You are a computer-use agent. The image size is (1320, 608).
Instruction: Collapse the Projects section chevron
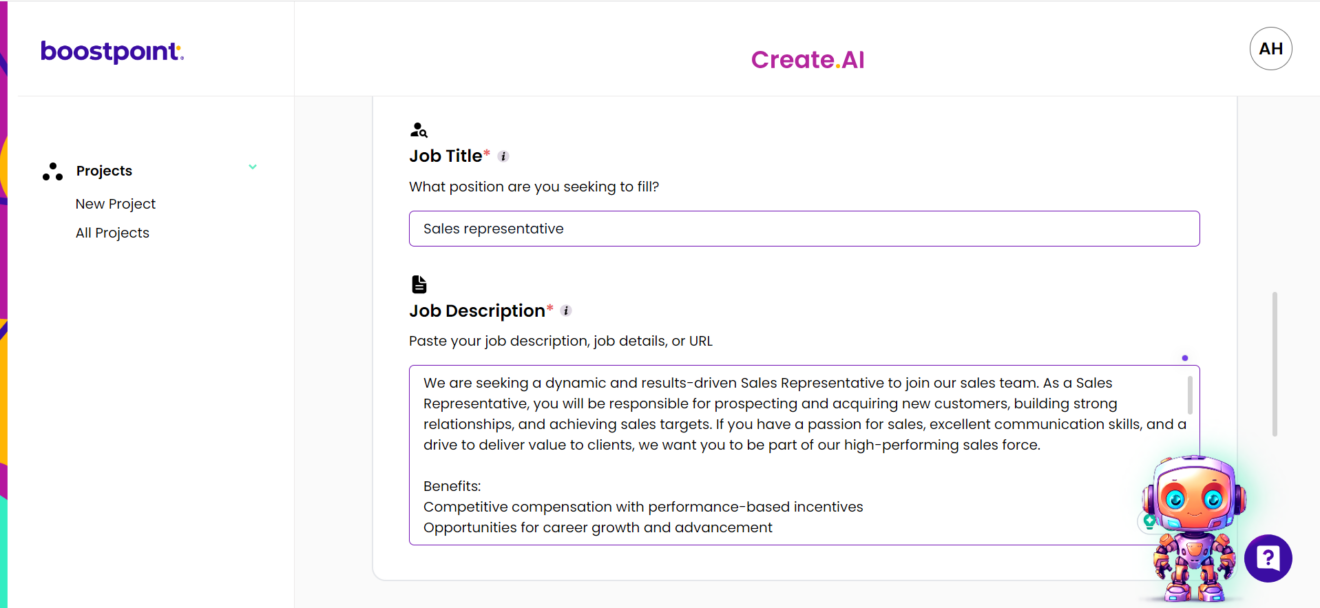(x=252, y=167)
